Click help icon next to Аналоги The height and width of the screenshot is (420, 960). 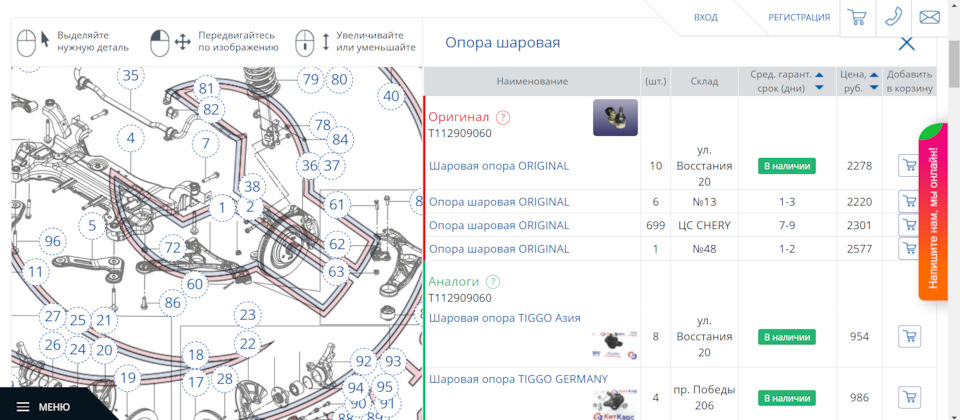tap(493, 282)
